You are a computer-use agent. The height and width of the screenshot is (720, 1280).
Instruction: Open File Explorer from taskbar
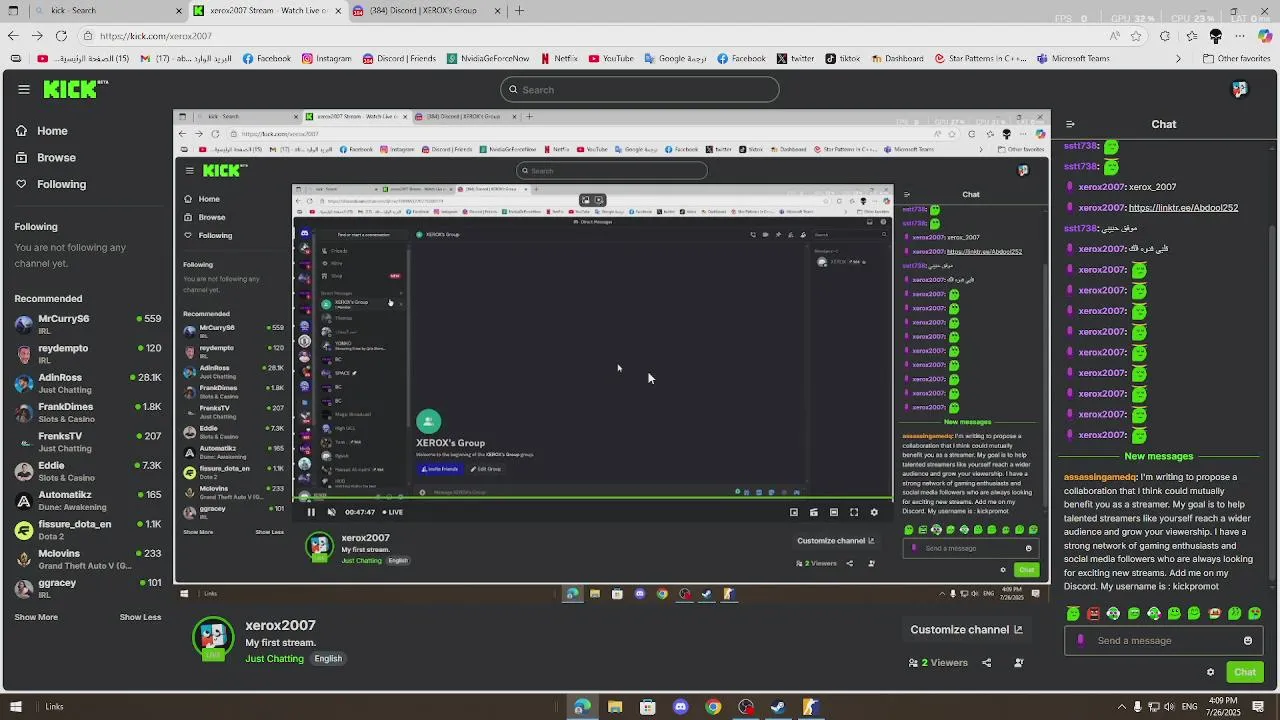point(615,707)
